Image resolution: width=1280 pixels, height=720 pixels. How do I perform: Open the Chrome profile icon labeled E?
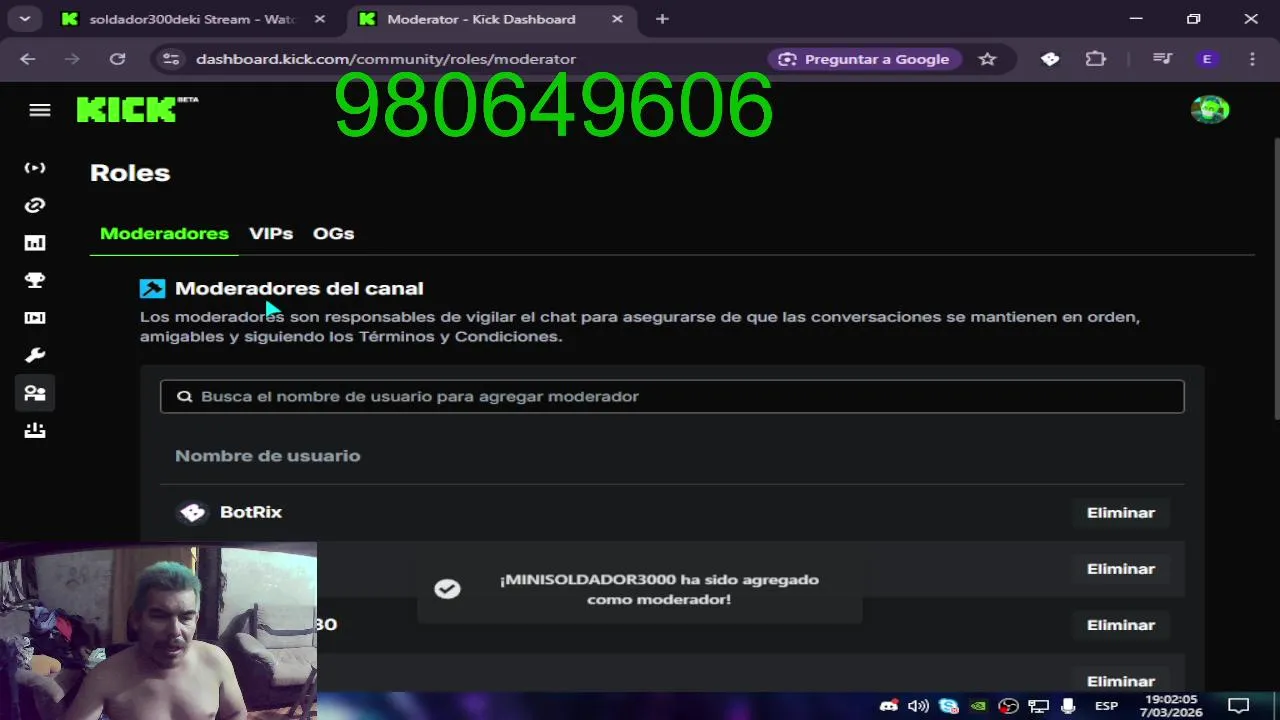(1207, 59)
